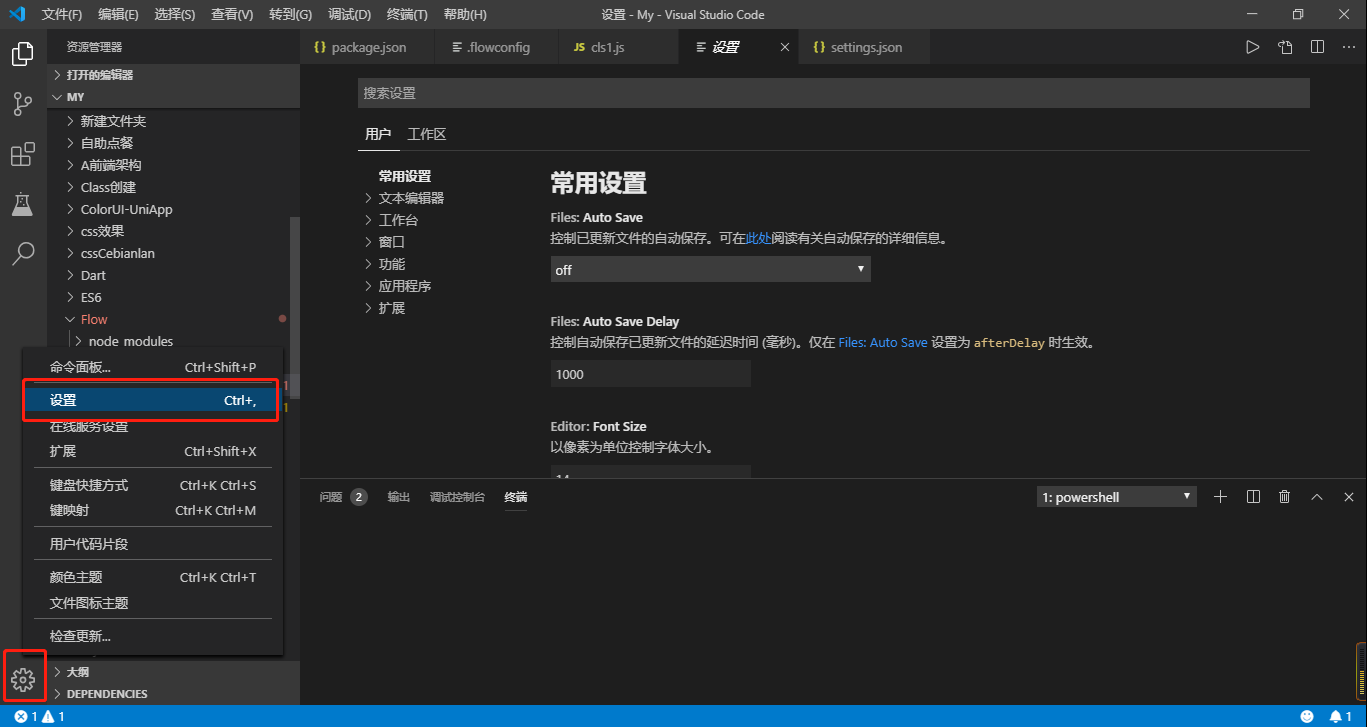1367x727 pixels.
Task: Close the terminal panel
Action: coord(1349,497)
